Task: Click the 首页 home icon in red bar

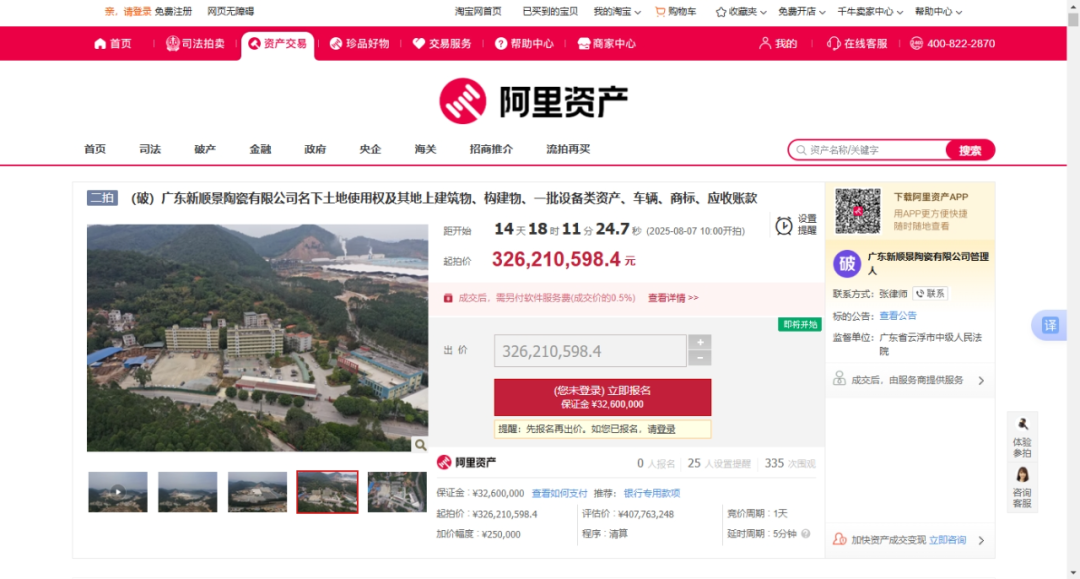Action: [x=100, y=43]
